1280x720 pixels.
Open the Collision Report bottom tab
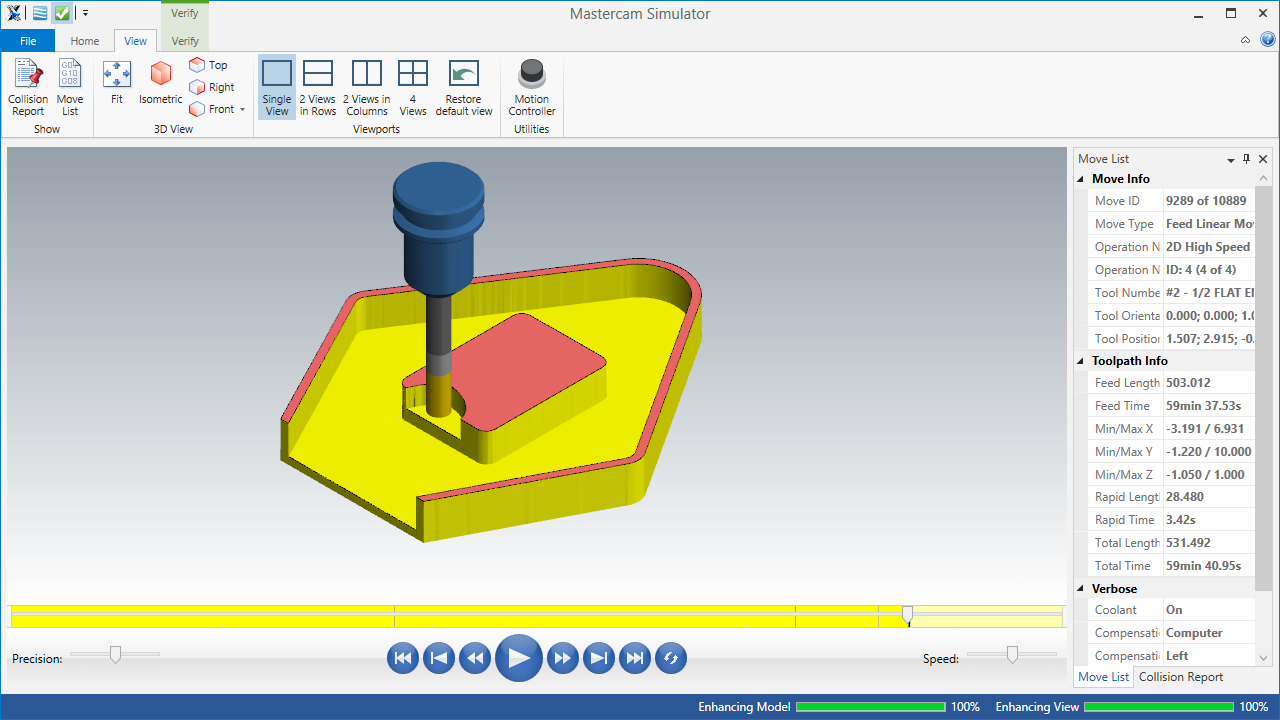pos(1181,677)
